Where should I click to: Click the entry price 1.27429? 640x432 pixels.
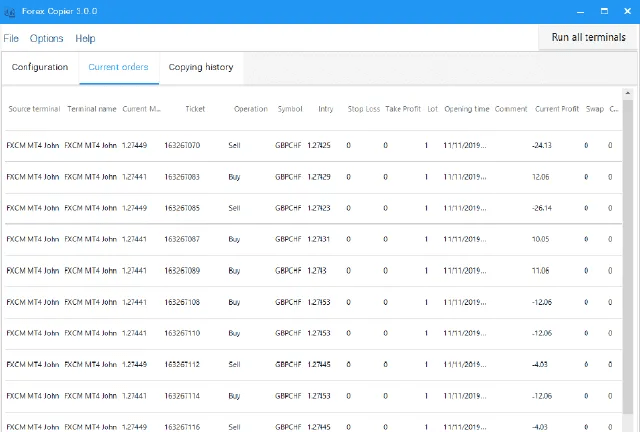point(319,177)
